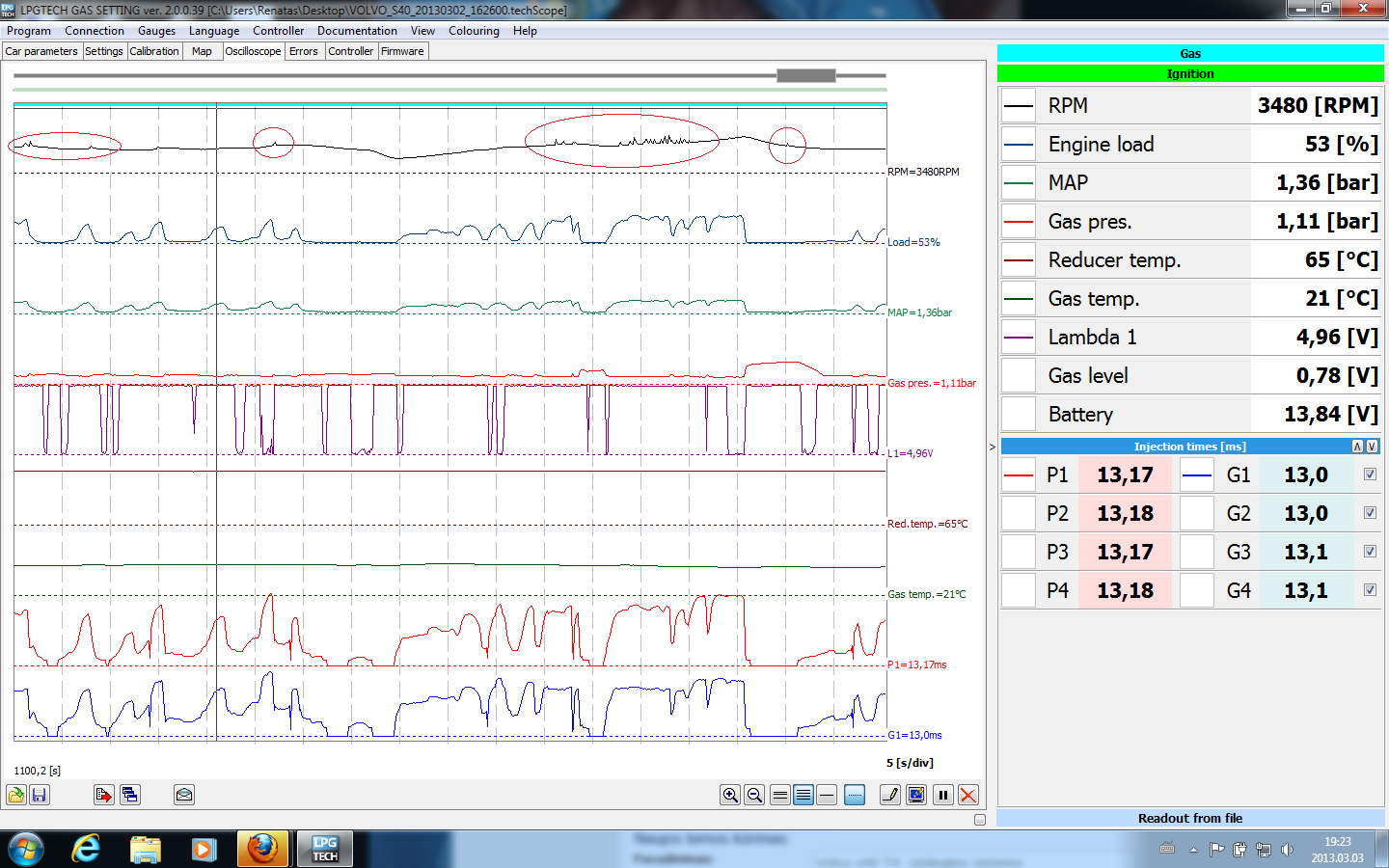
Task: Click the RPM trace color swatch
Action: (1019, 106)
